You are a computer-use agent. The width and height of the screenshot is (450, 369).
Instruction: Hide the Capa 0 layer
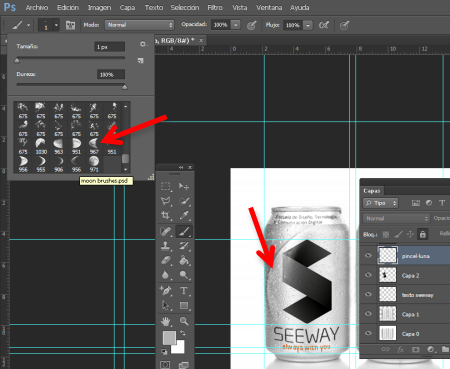click(x=368, y=333)
